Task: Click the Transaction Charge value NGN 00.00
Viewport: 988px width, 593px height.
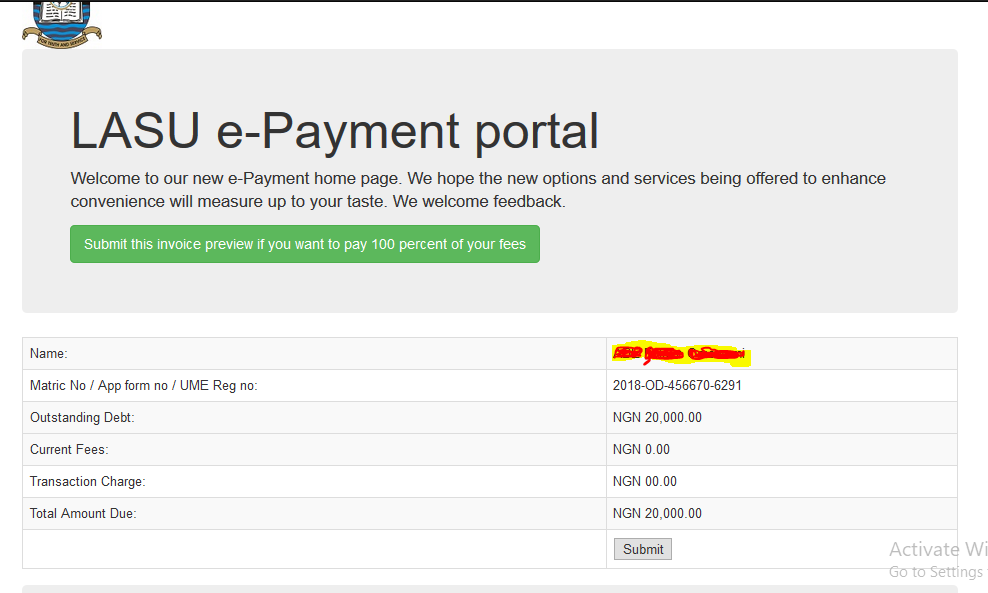Action: point(645,481)
